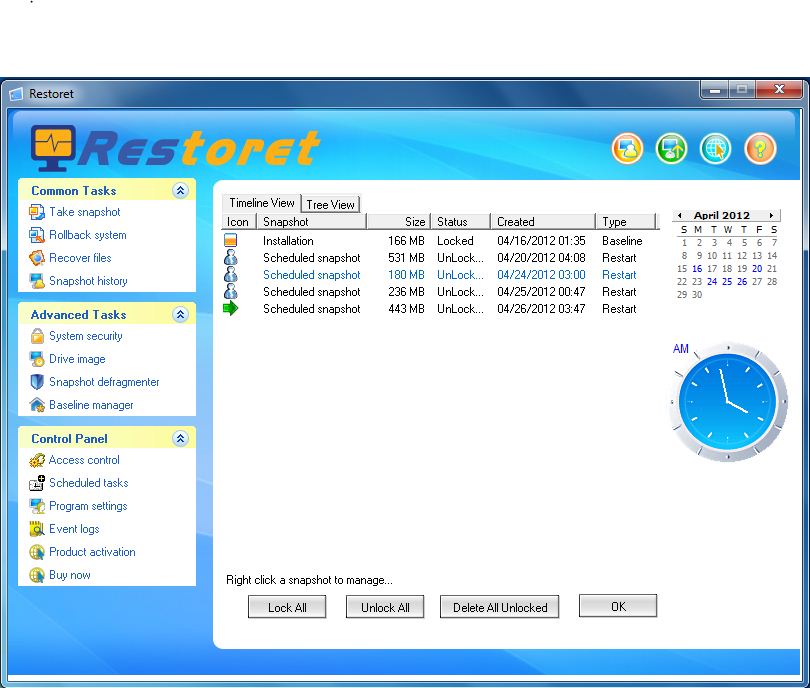Click the Product activation globe icon
Screen dimensions: 810x688
(37, 552)
